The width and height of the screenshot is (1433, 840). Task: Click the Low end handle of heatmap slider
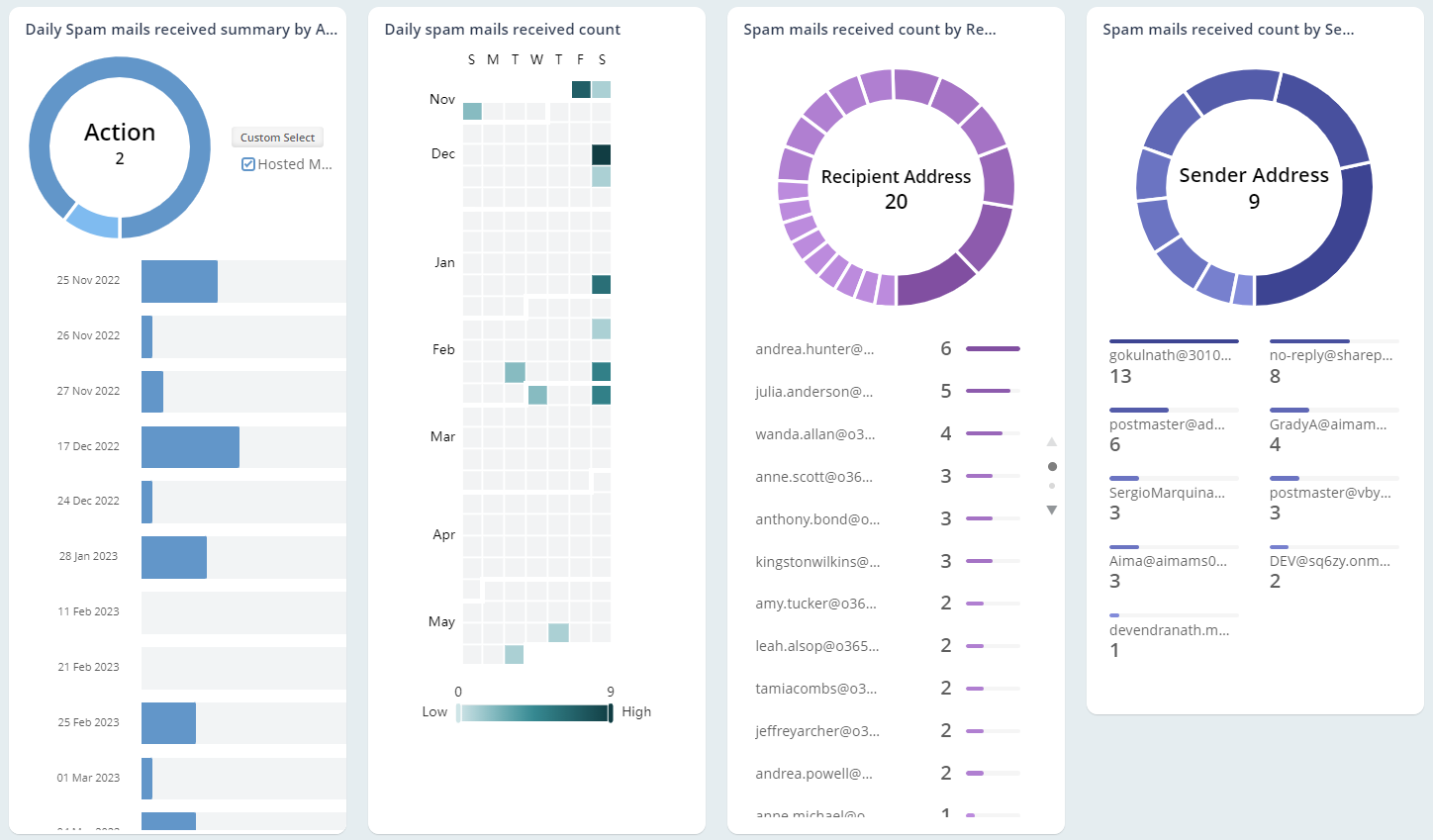pyautogui.click(x=458, y=712)
